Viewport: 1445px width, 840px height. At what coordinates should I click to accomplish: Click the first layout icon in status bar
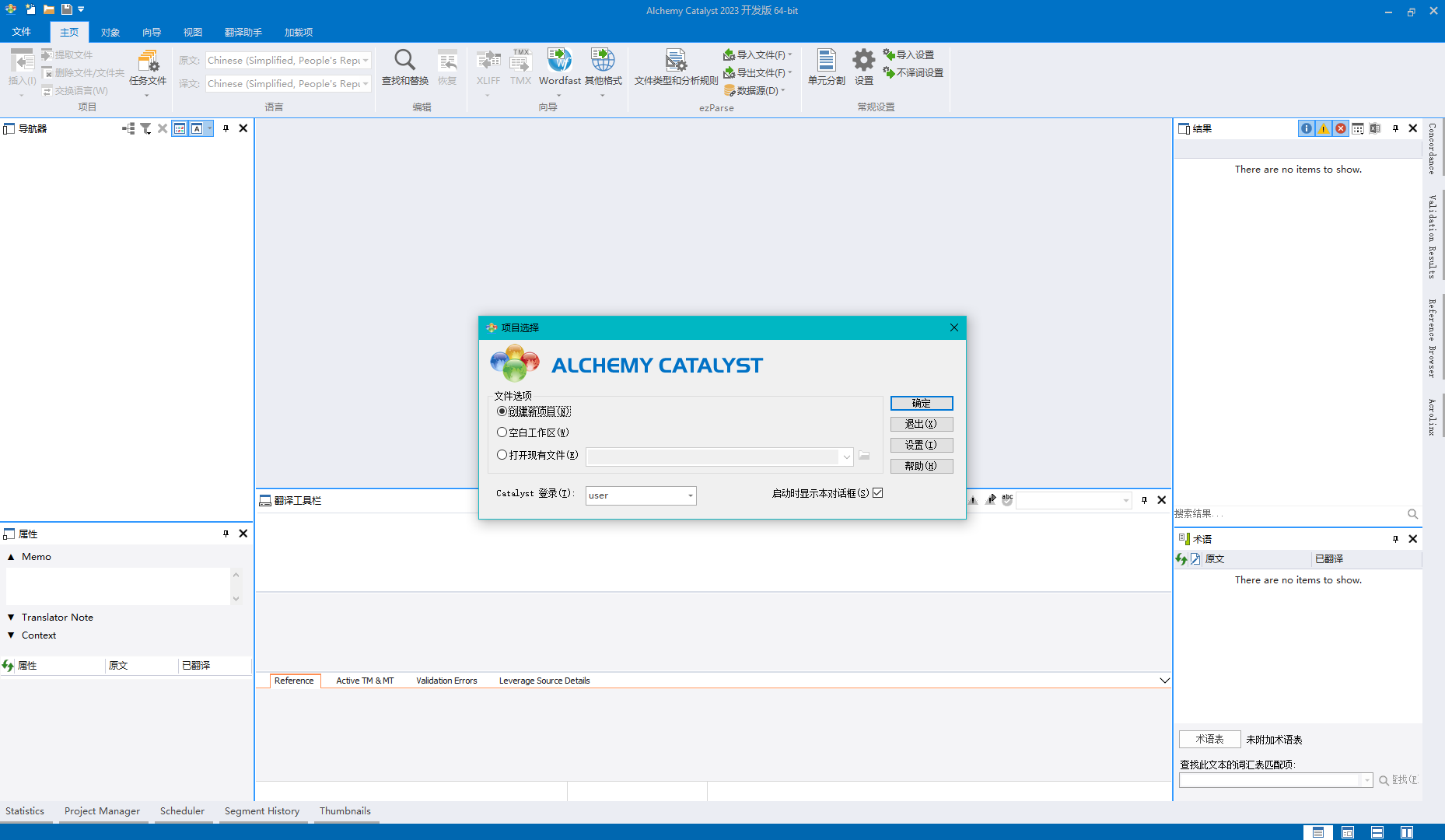[x=1318, y=832]
